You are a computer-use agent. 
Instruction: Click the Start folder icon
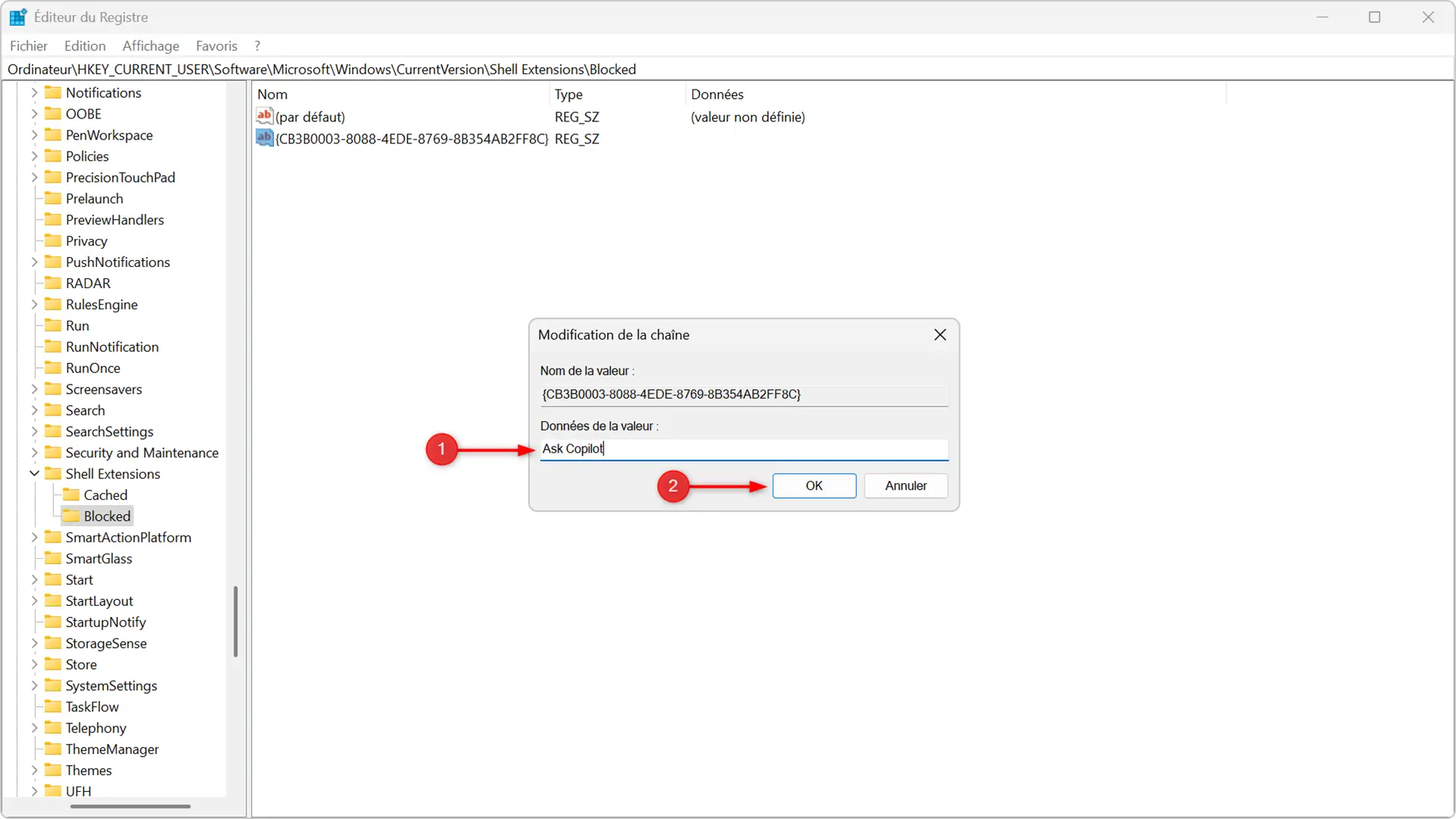(x=53, y=580)
